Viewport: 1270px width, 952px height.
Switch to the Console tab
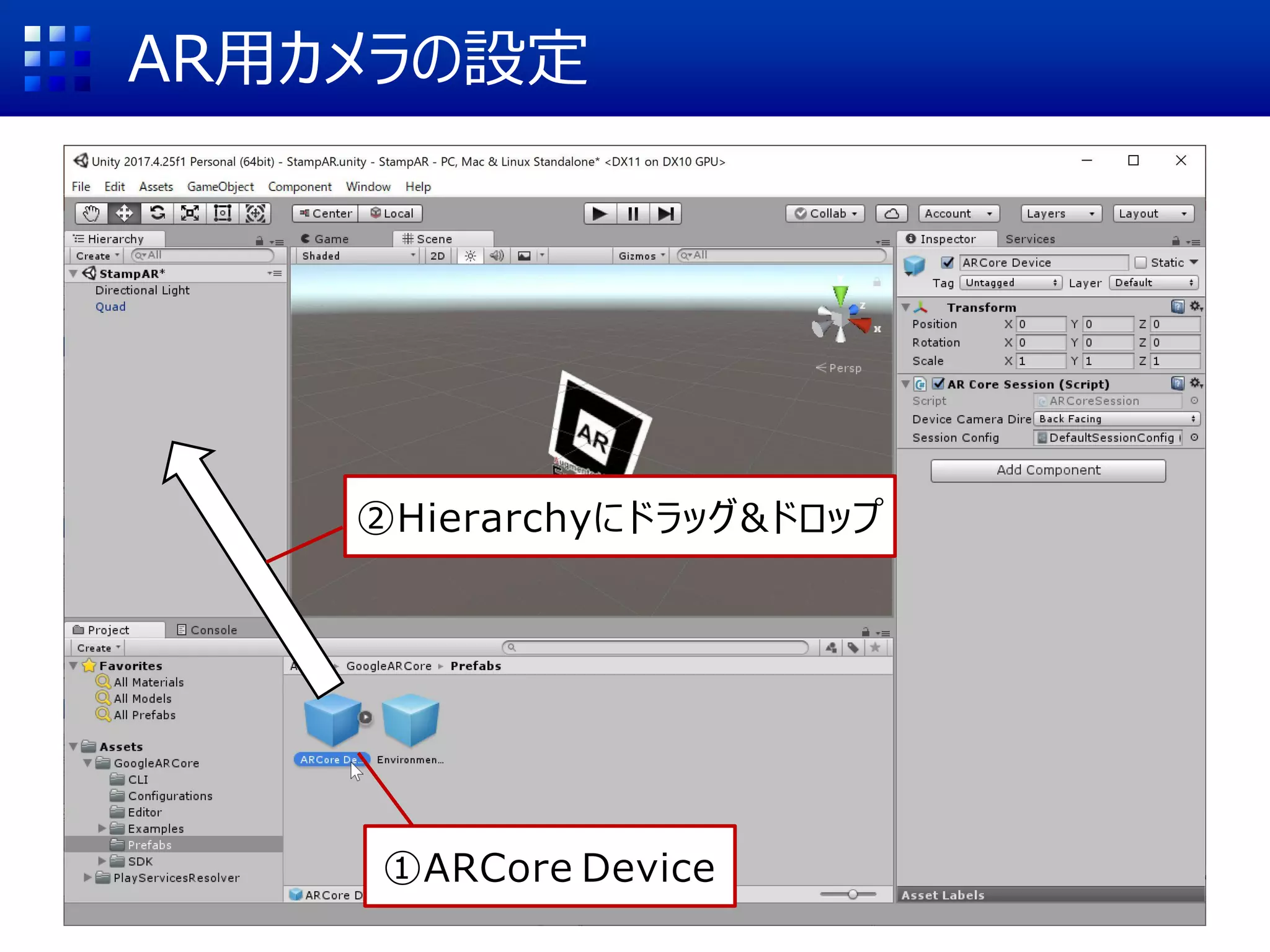pos(207,630)
